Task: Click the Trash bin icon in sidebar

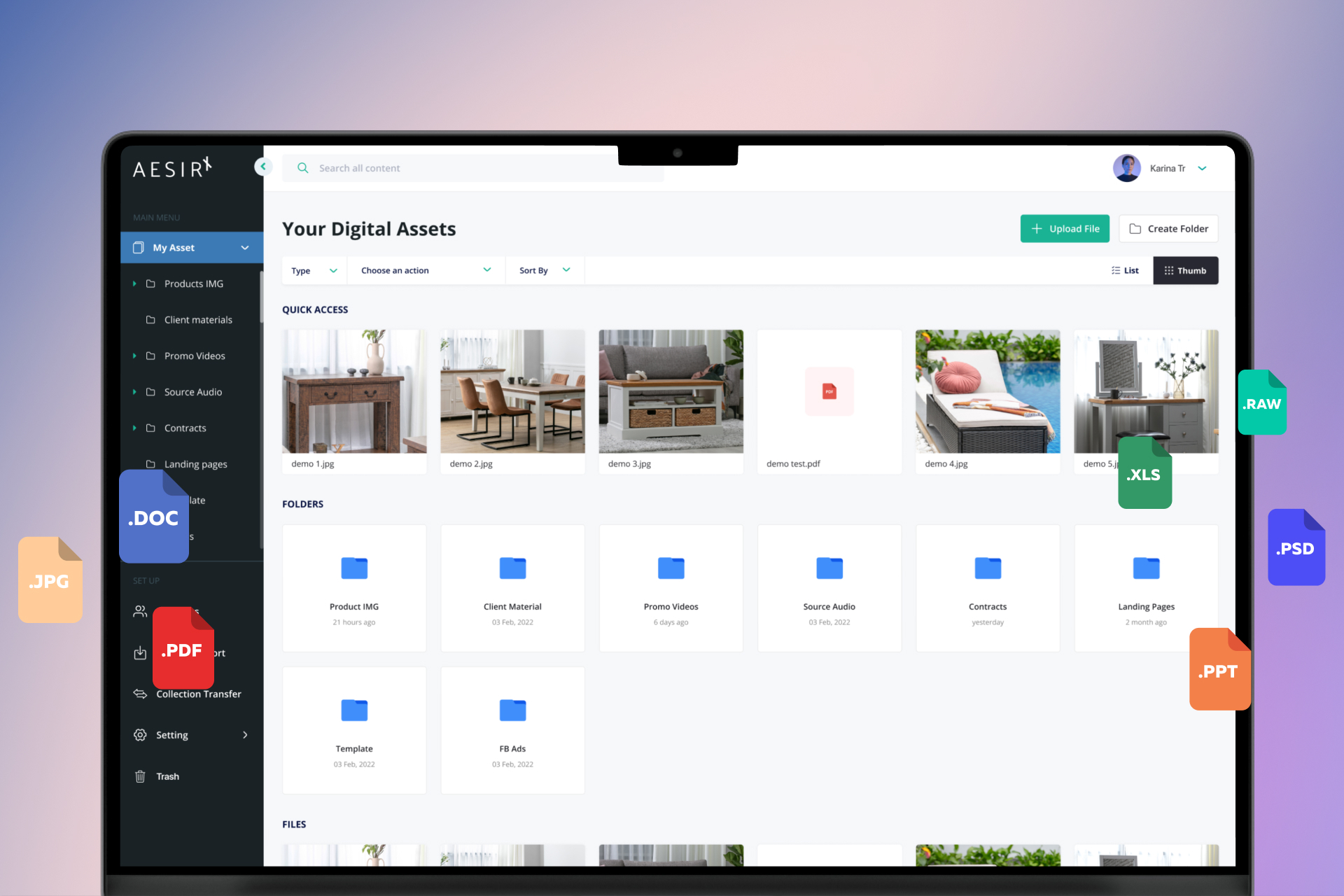Action: pyautogui.click(x=140, y=776)
